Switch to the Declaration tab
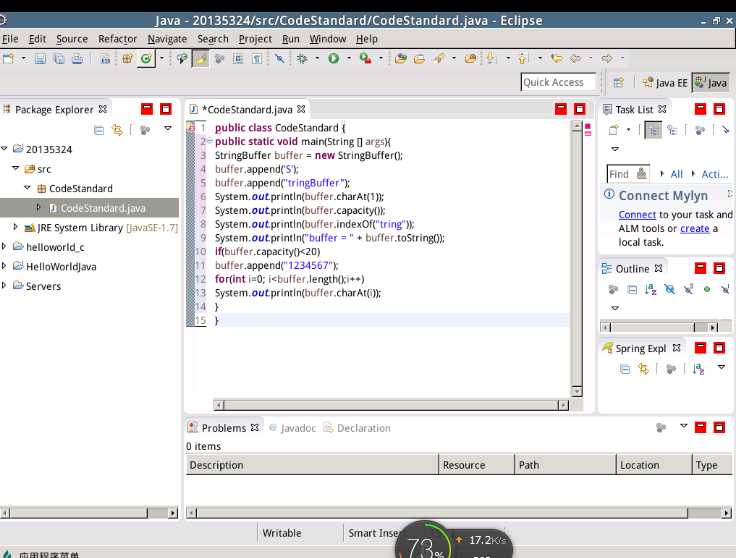Screen dimensions: 736x558 357,428
